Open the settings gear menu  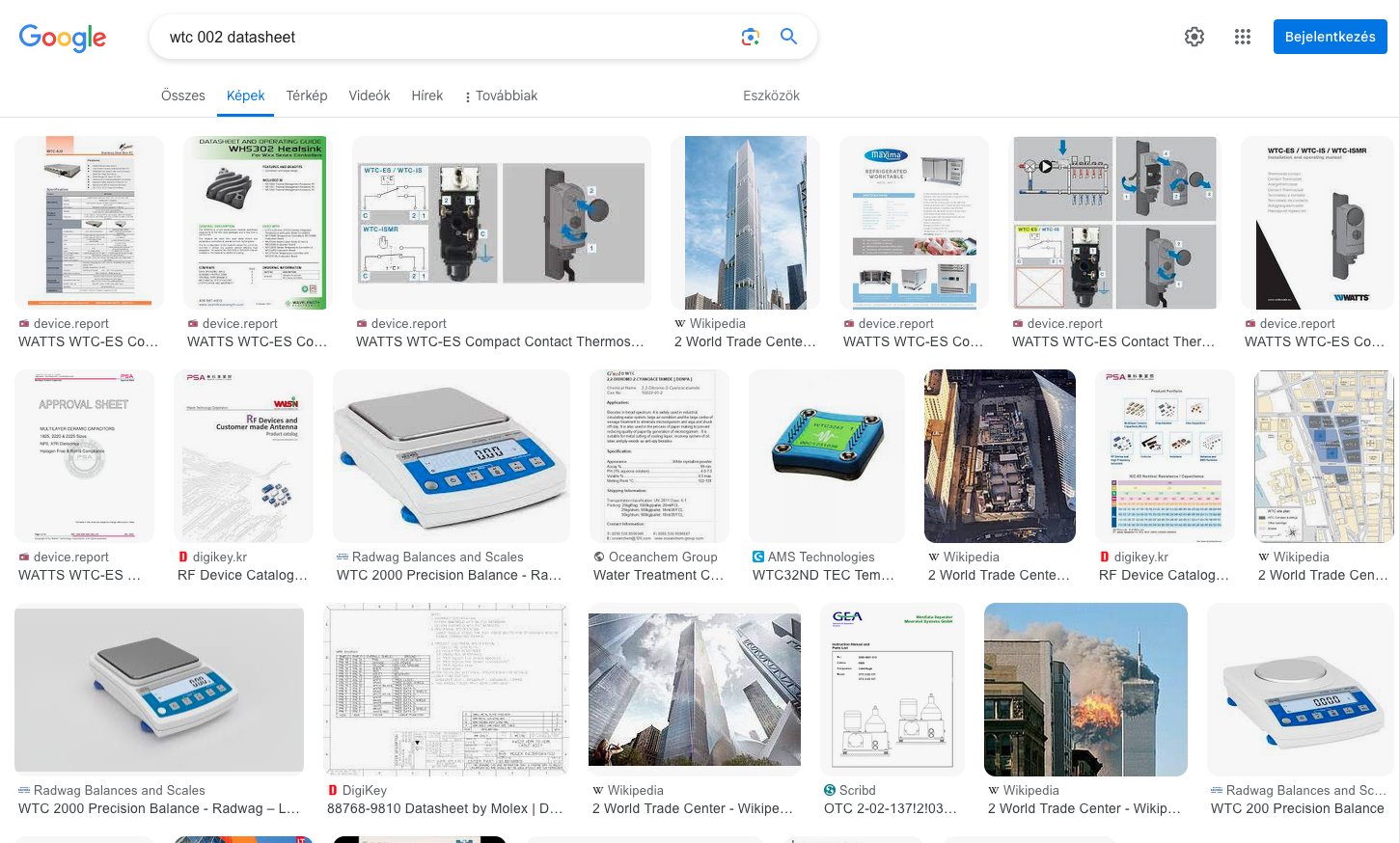point(1194,37)
